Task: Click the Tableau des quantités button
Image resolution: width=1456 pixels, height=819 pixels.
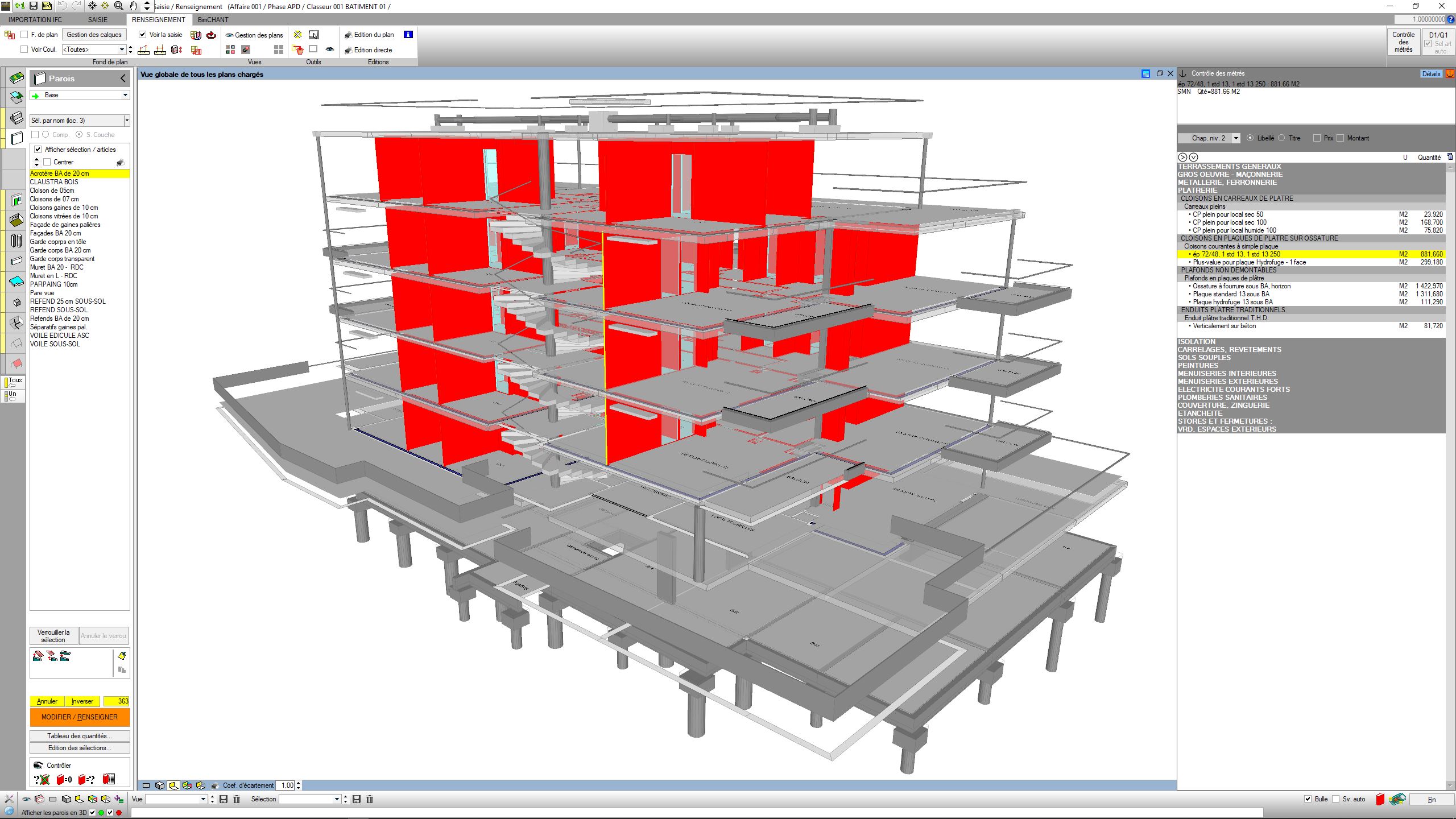Action: click(x=80, y=736)
